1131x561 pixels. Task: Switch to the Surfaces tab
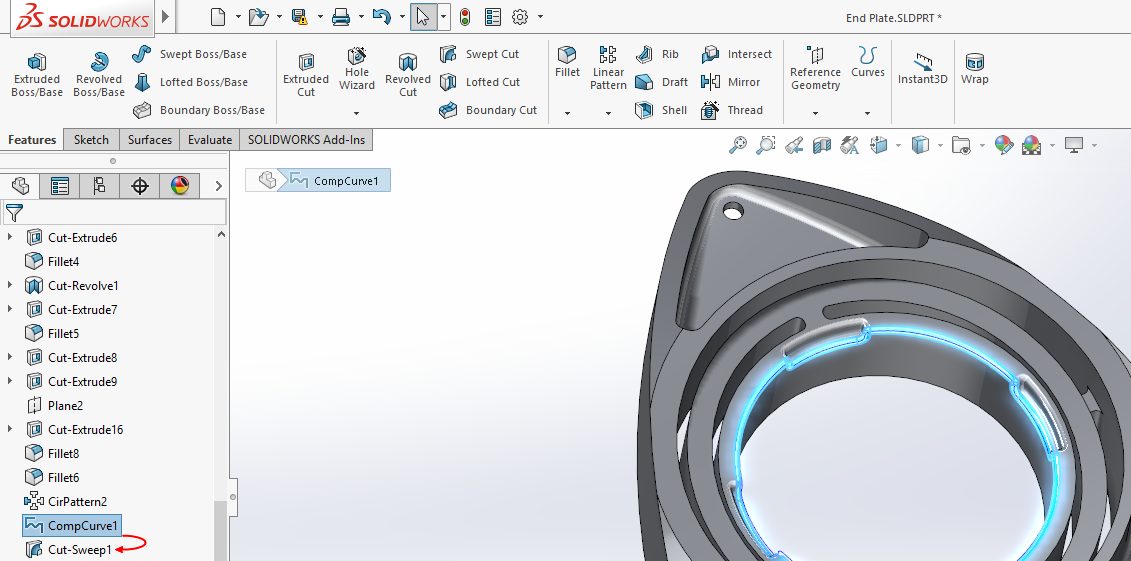tap(150, 140)
